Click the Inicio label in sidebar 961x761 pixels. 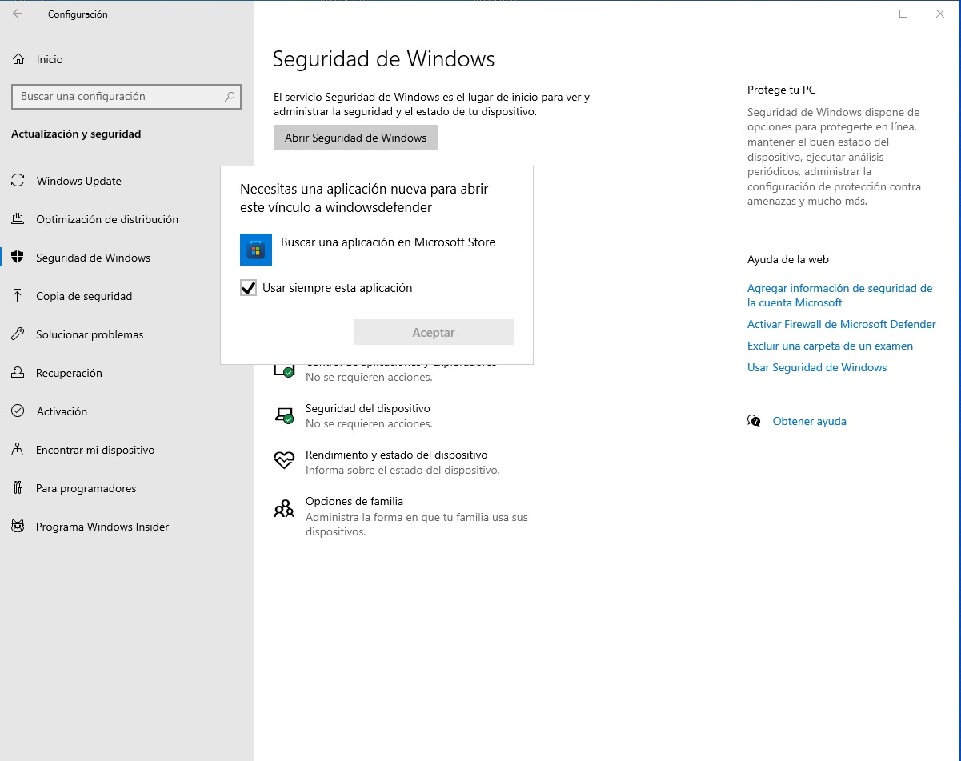pyautogui.click(x=49, y=59)
